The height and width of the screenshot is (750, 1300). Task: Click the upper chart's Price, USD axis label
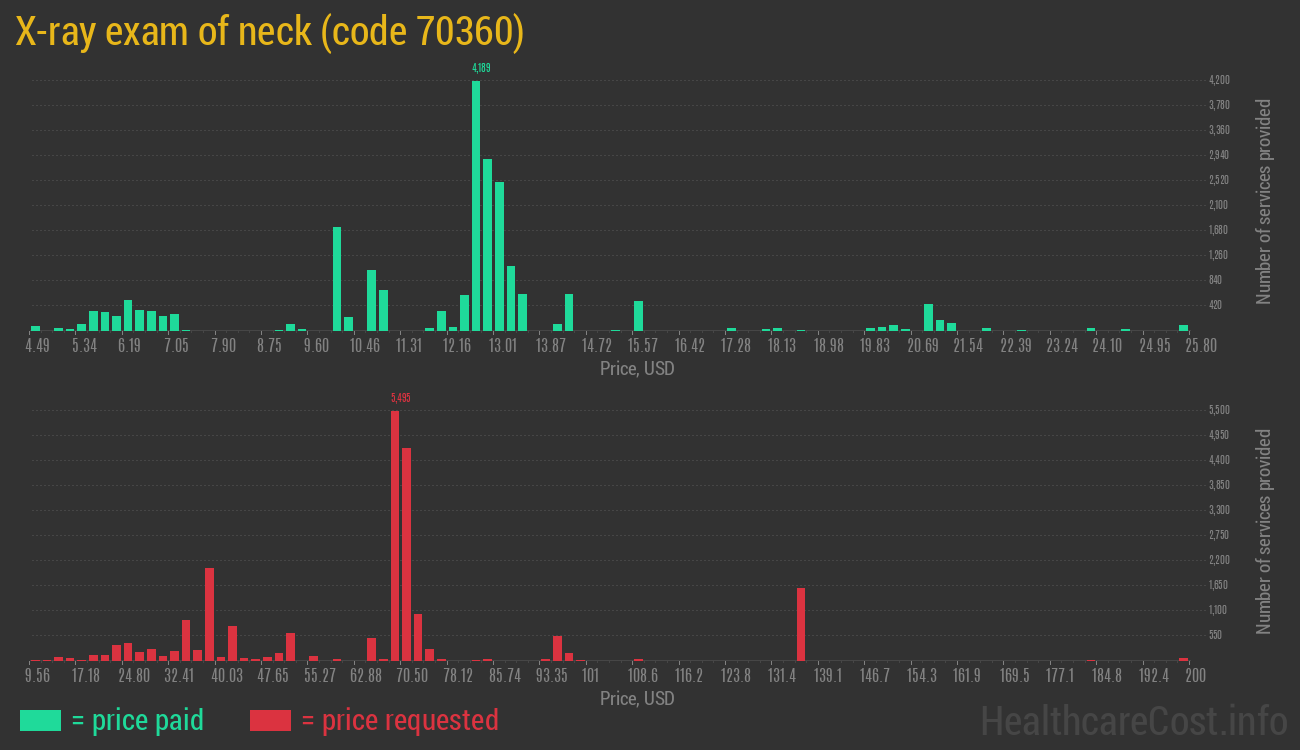pos(637,369)
